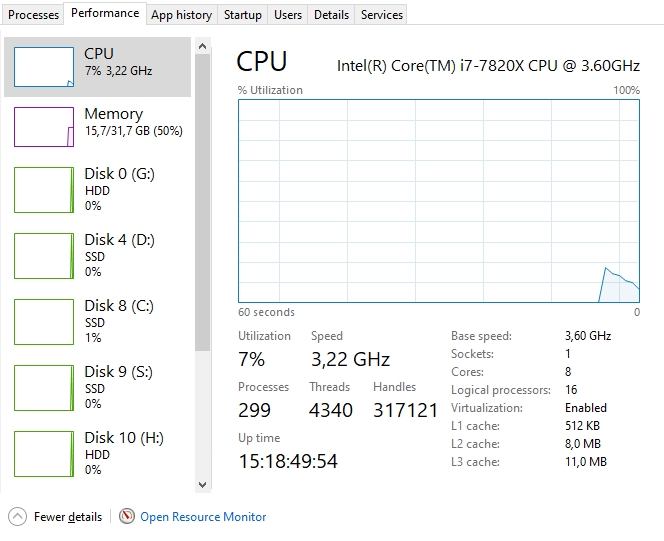Viewport: 664px width, 541px height.
Task: Select the CPU mini graph thumbnail
Action: [44, 67]
